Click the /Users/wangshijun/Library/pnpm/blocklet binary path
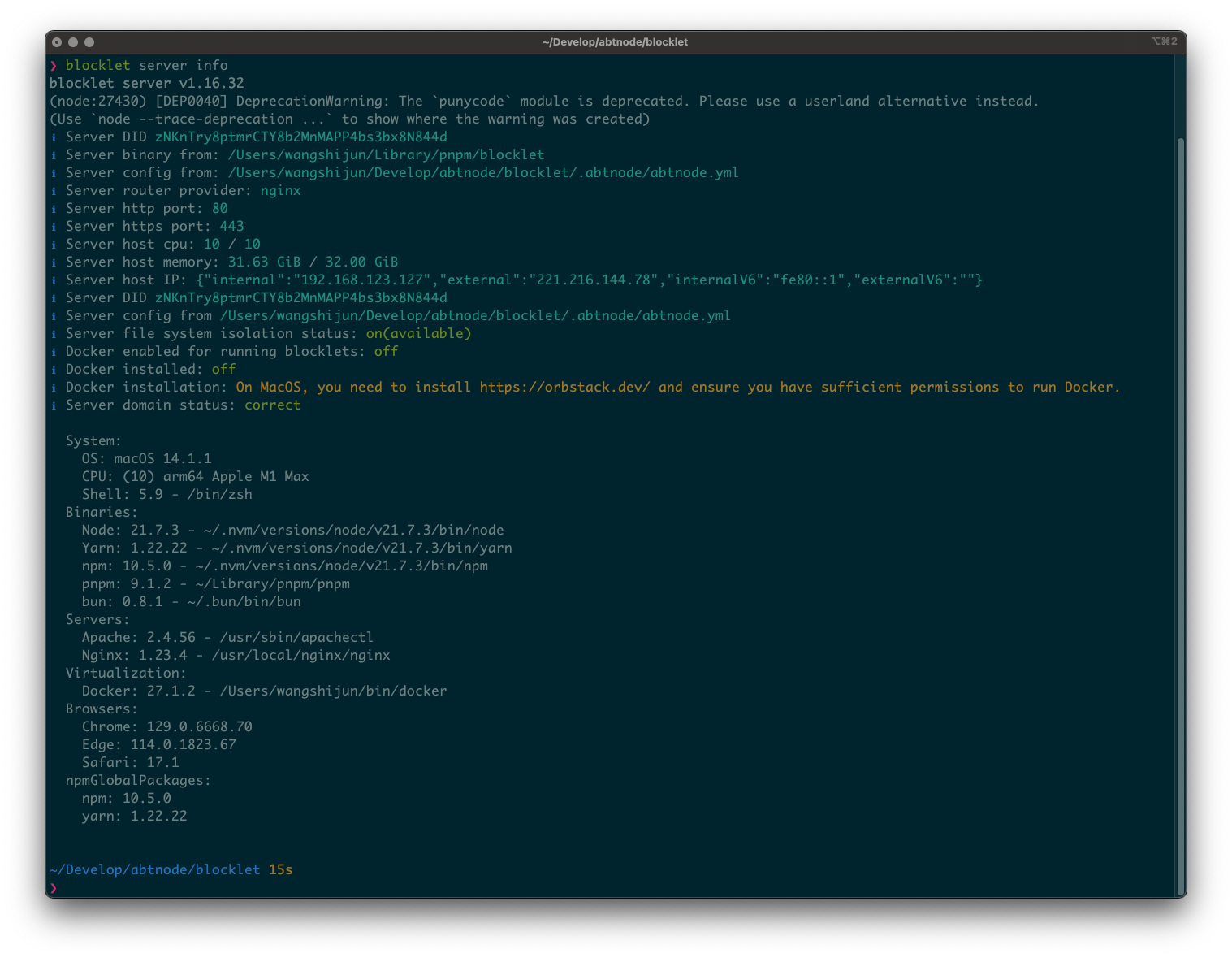Viewport: 1232px width, 958px height. 386,155
